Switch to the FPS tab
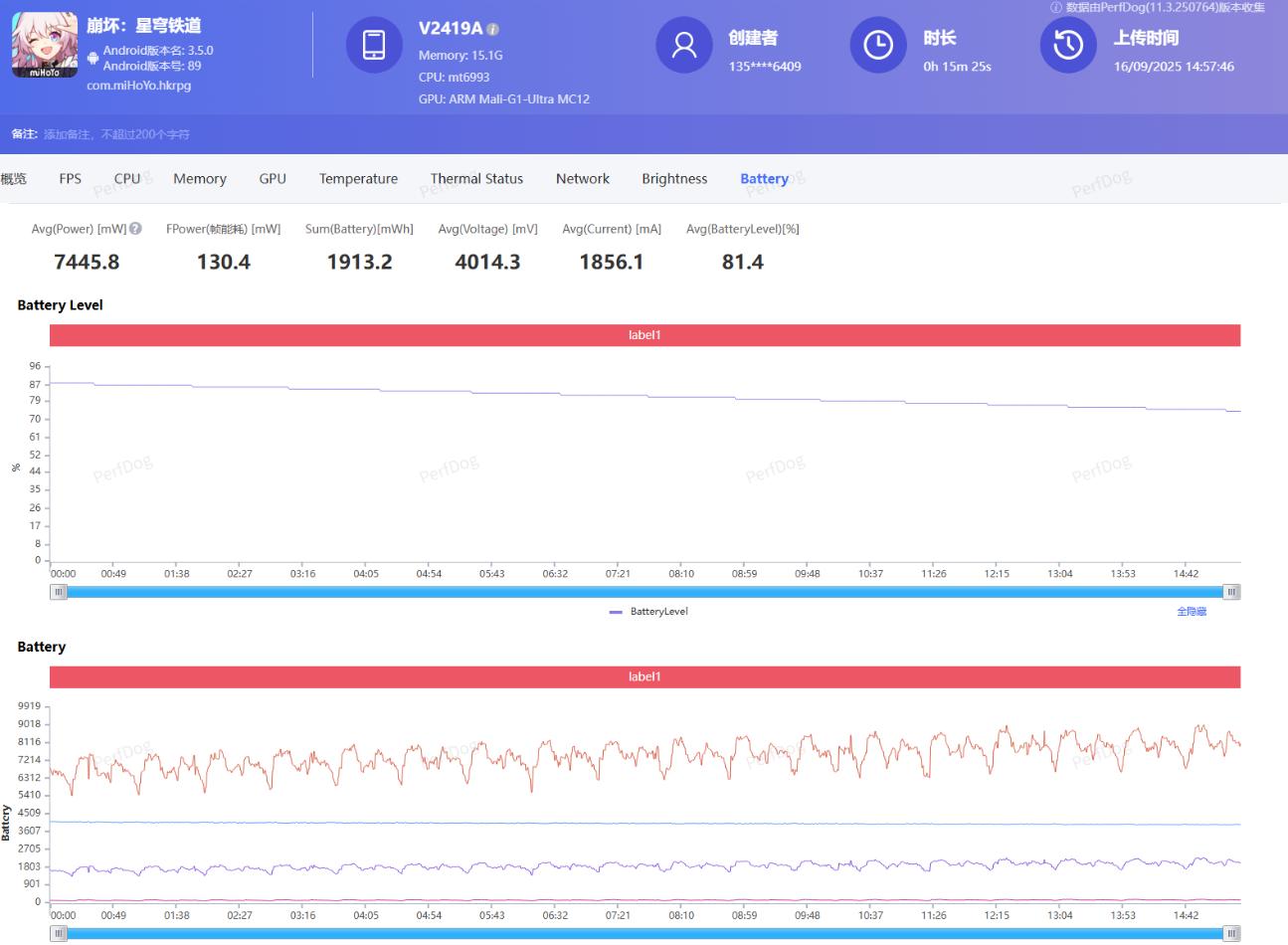 point(70,179)
